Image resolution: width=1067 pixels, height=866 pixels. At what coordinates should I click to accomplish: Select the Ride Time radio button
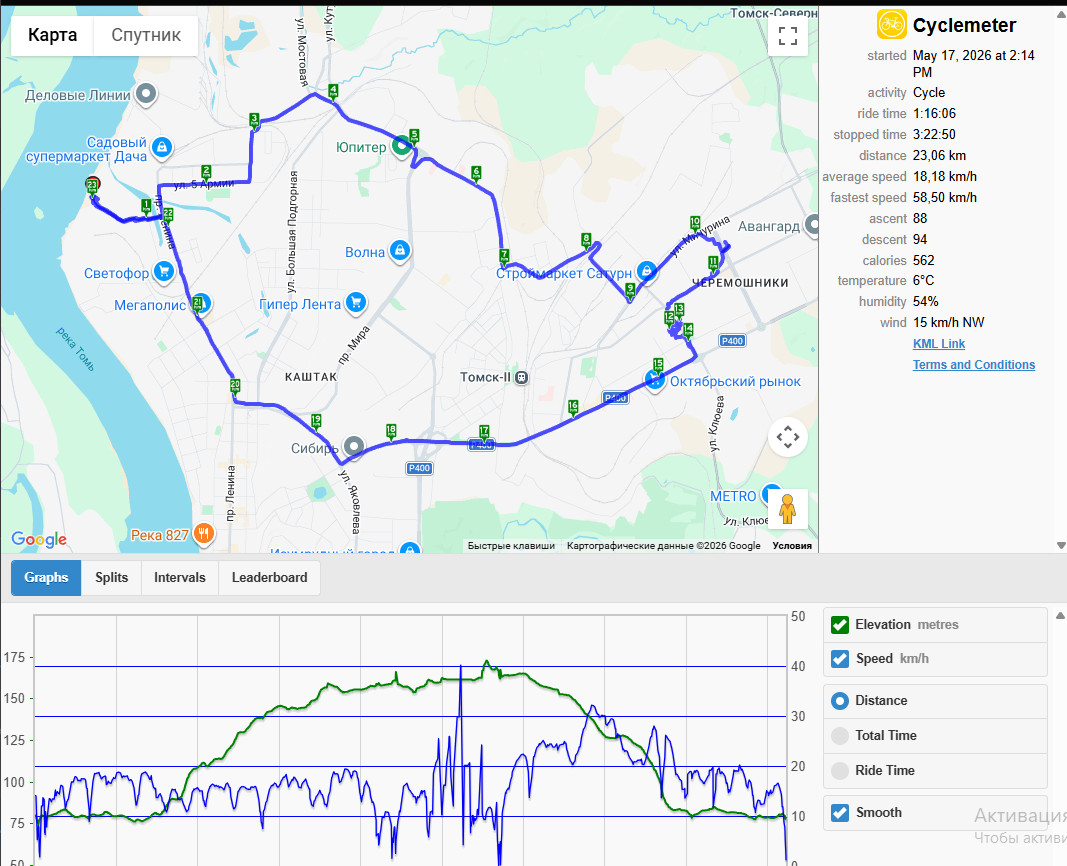[x=840, y=770]
